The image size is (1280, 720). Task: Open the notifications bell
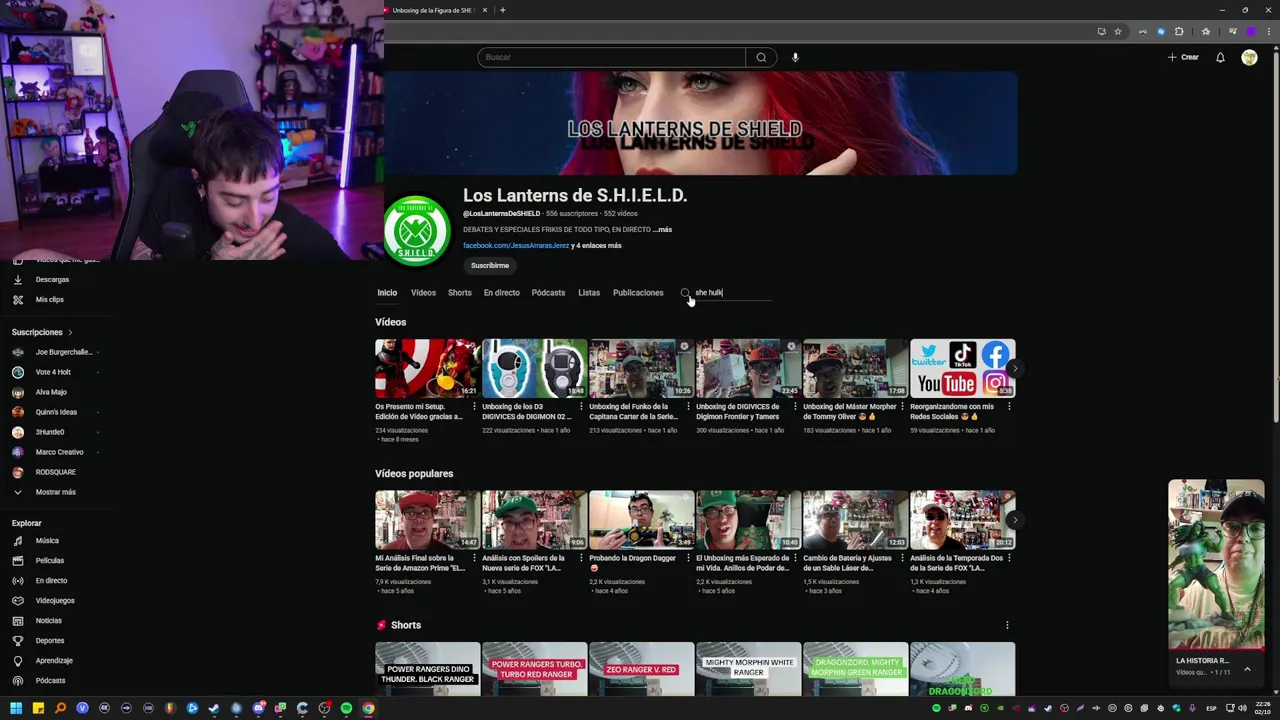click(1220, 57)
